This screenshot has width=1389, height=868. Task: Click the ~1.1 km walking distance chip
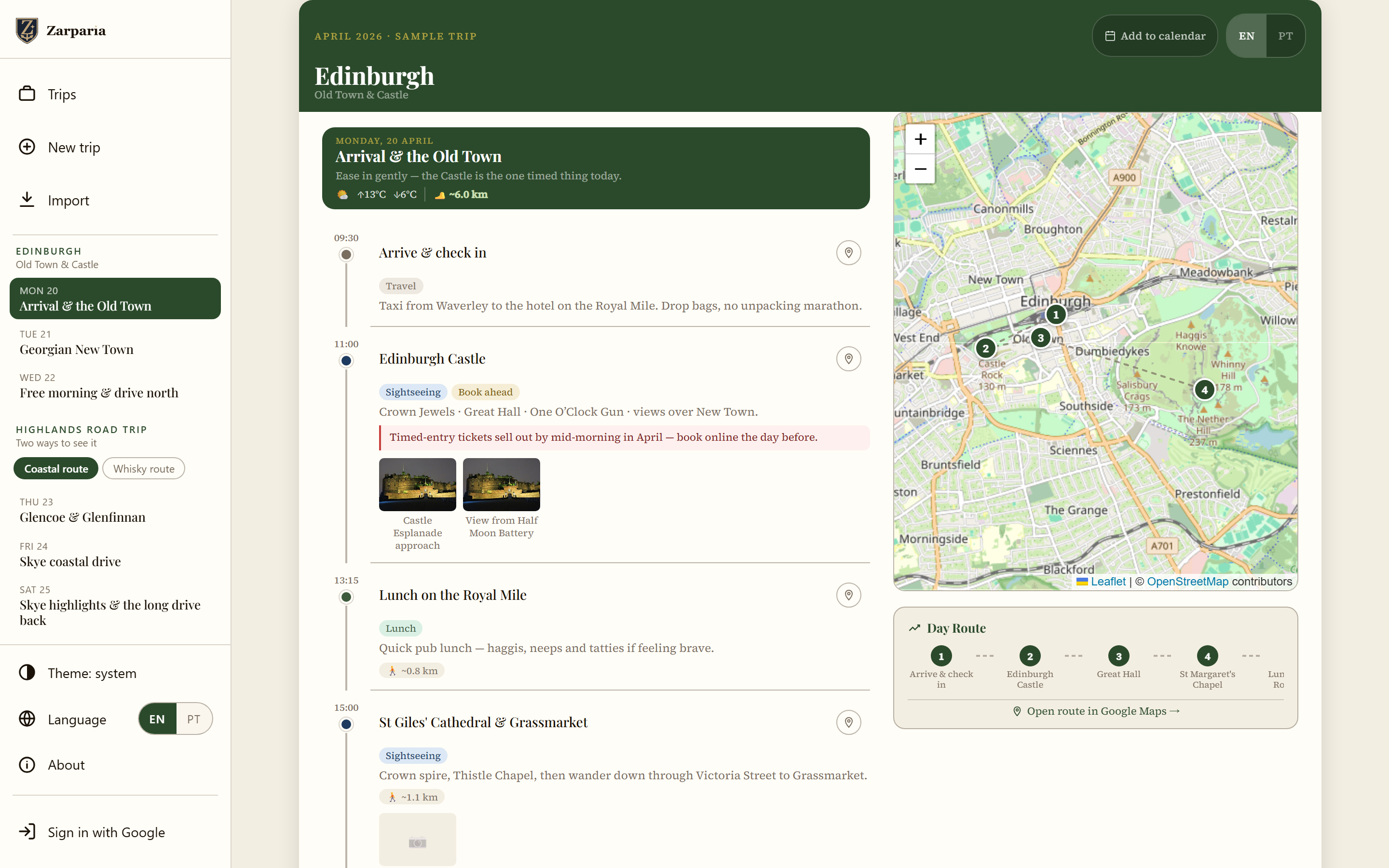(x=411, y=797)
